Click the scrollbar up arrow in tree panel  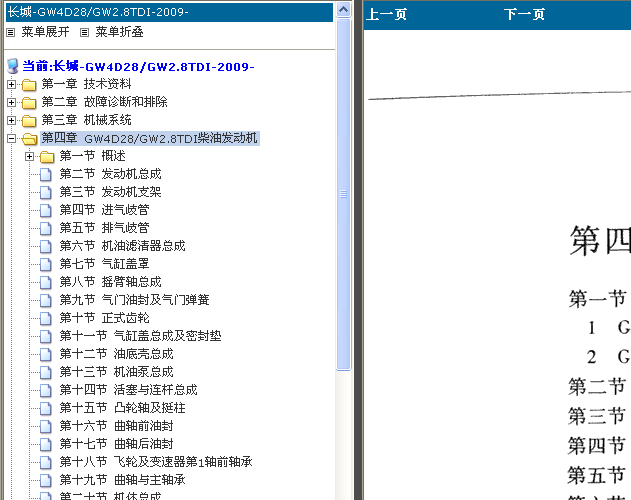pos(343,9)
